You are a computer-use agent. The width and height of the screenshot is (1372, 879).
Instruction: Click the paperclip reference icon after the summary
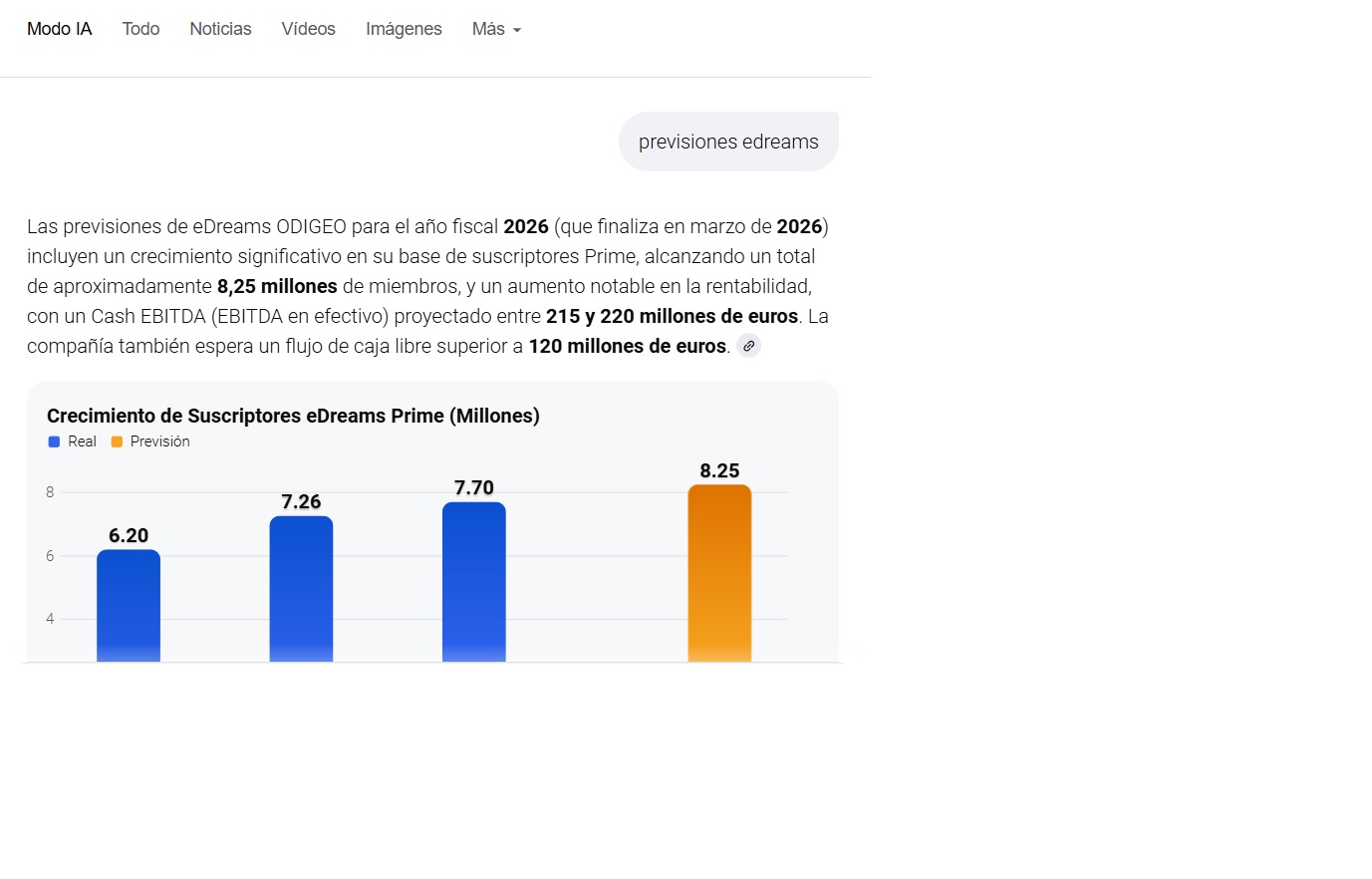[748, 345]
